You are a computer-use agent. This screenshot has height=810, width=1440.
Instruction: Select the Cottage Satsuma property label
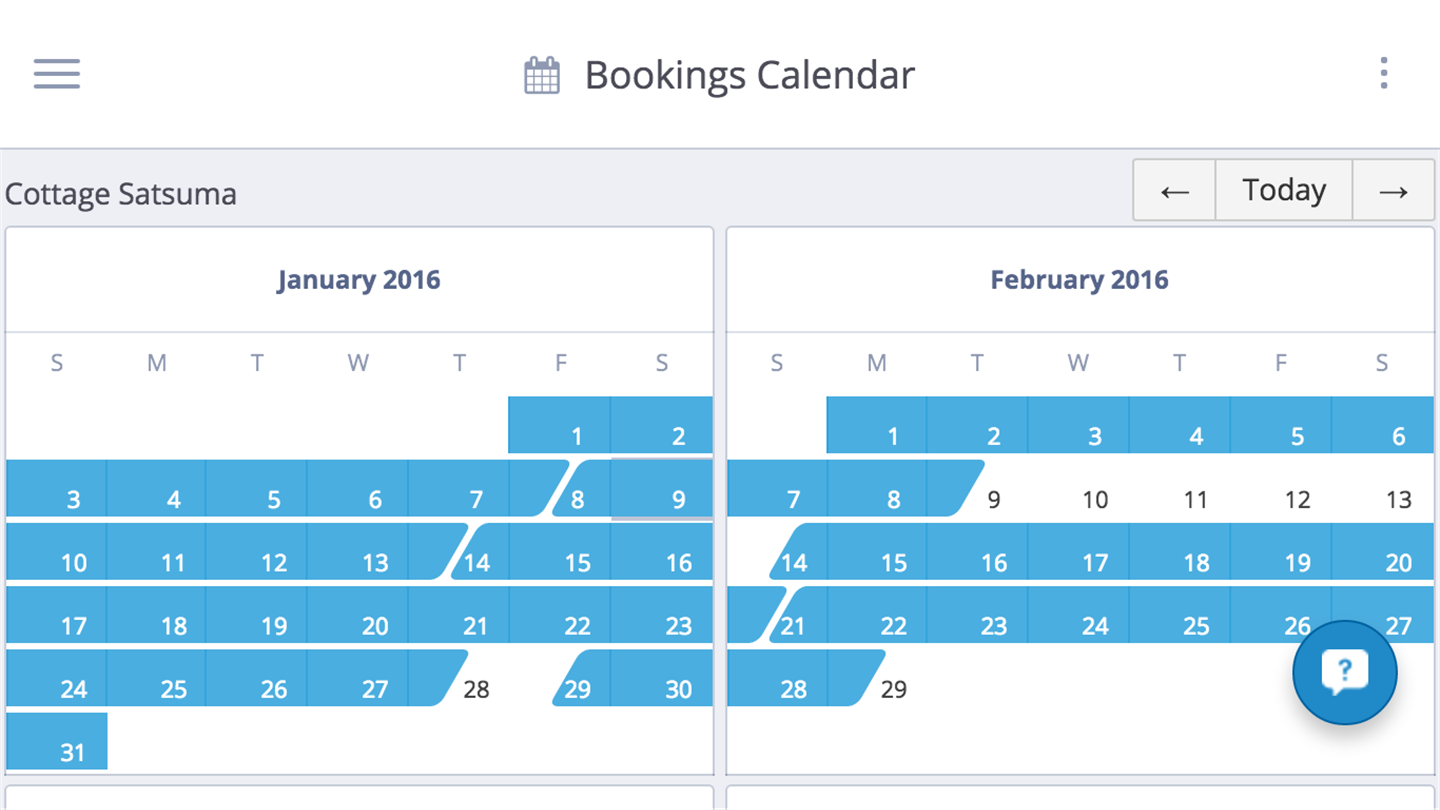pyautogui.click(x=121, y=193)
